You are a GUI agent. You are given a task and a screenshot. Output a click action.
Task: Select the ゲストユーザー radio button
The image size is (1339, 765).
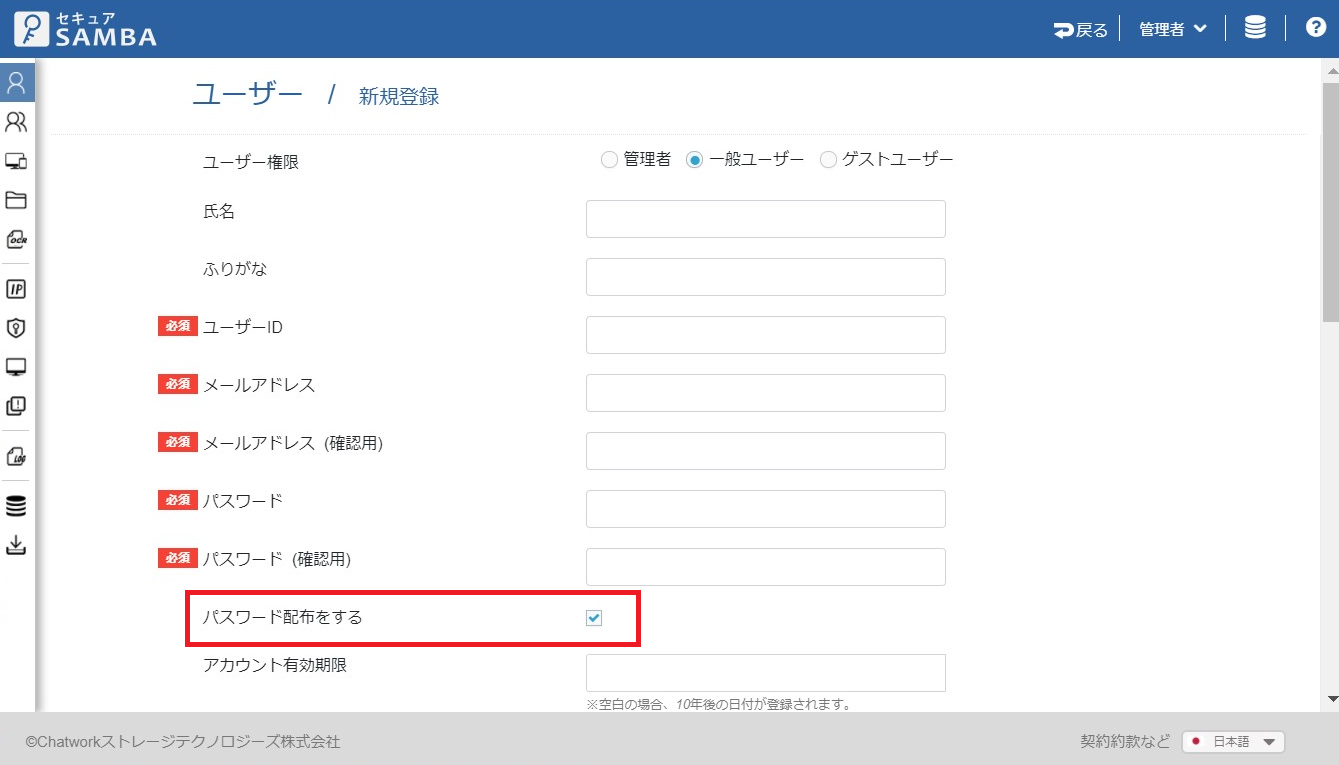828,160
